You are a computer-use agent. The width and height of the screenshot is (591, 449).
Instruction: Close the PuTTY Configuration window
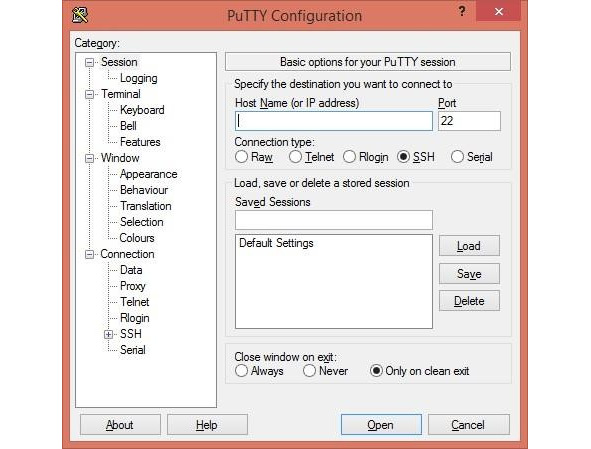click(499, 12)
